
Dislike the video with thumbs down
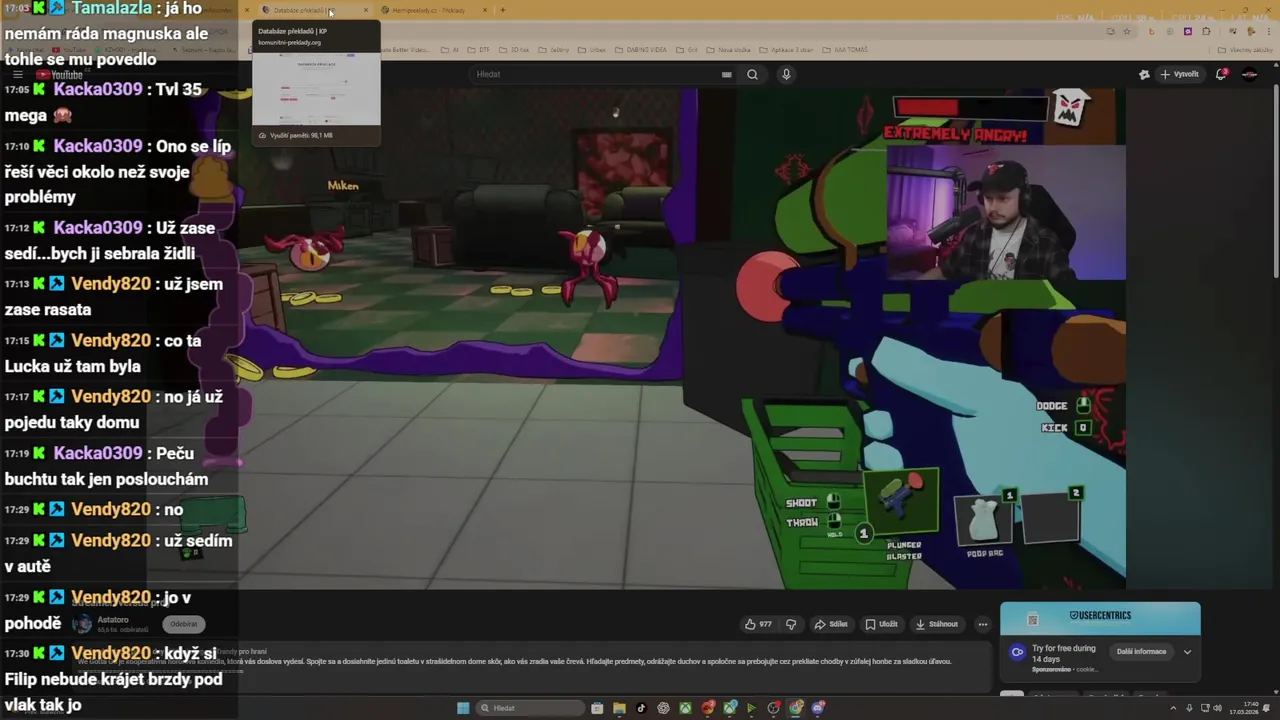coord(791,624)
